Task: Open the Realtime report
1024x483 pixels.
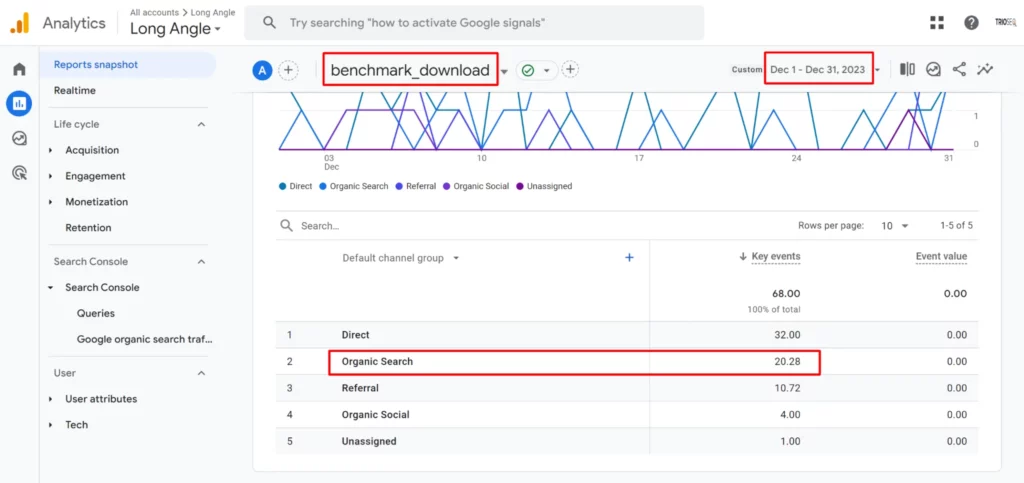Action: coord(74,91)
